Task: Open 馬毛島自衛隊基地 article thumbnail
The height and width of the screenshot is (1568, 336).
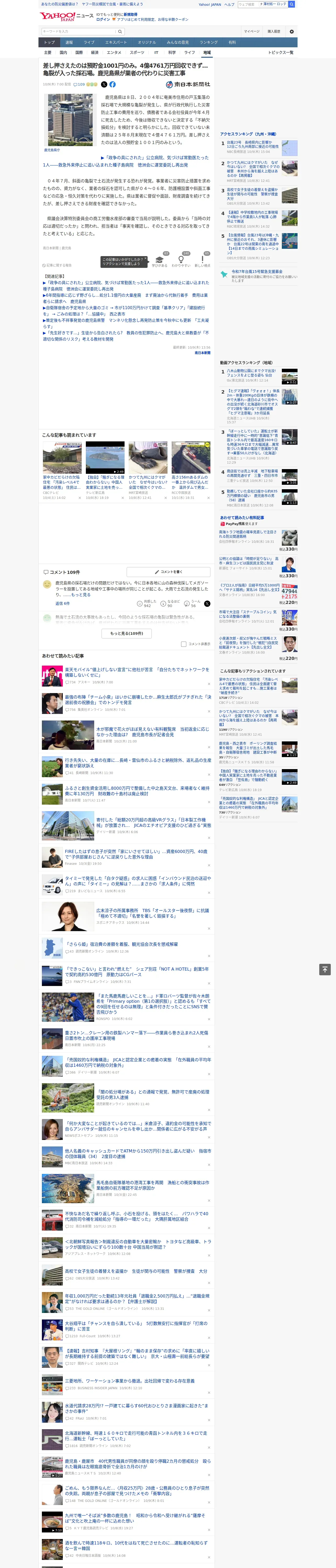Action: point(68,1189)
